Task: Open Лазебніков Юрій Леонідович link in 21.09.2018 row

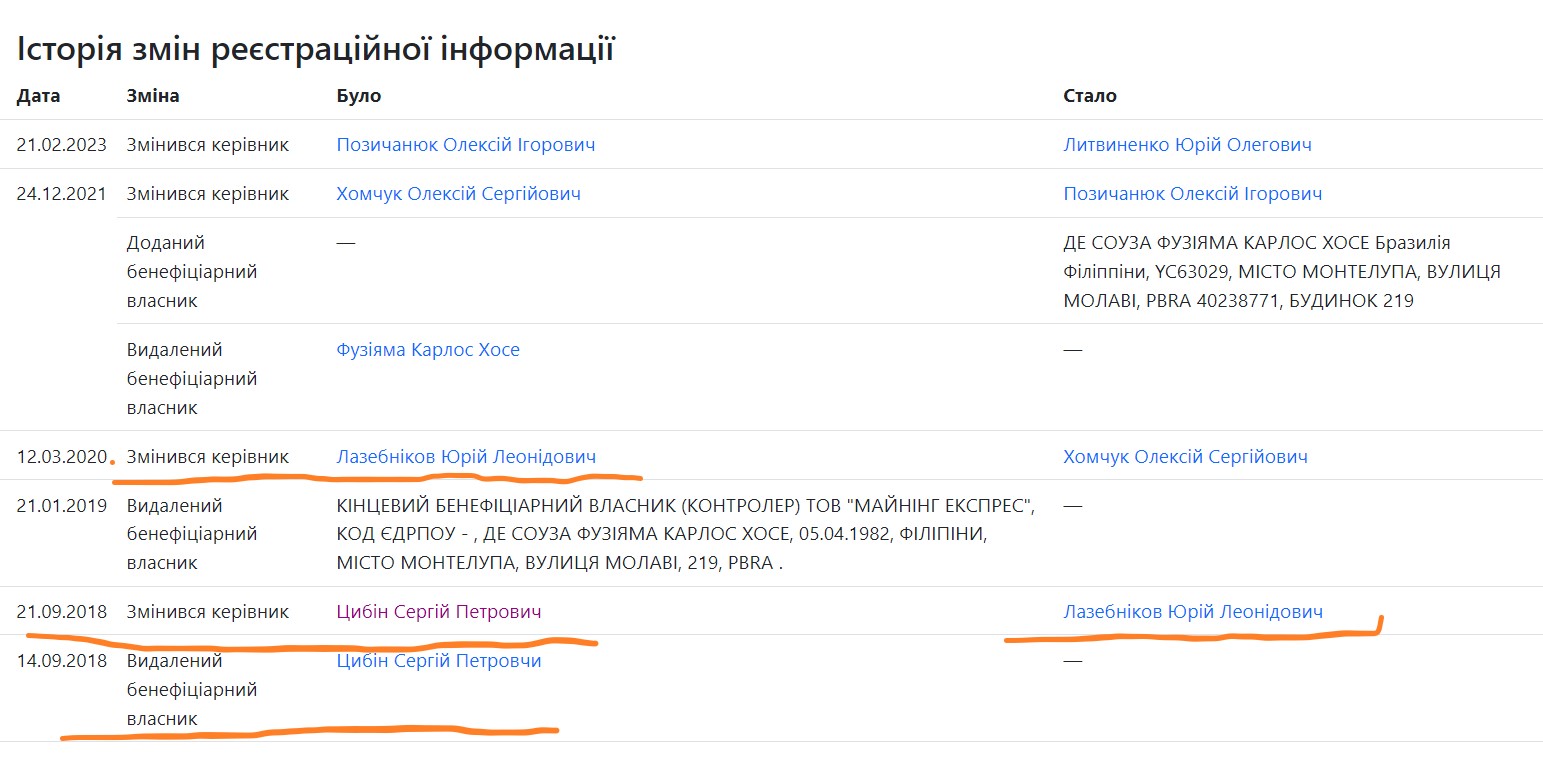Action: pyautogui.click(x=1193, y=612)
